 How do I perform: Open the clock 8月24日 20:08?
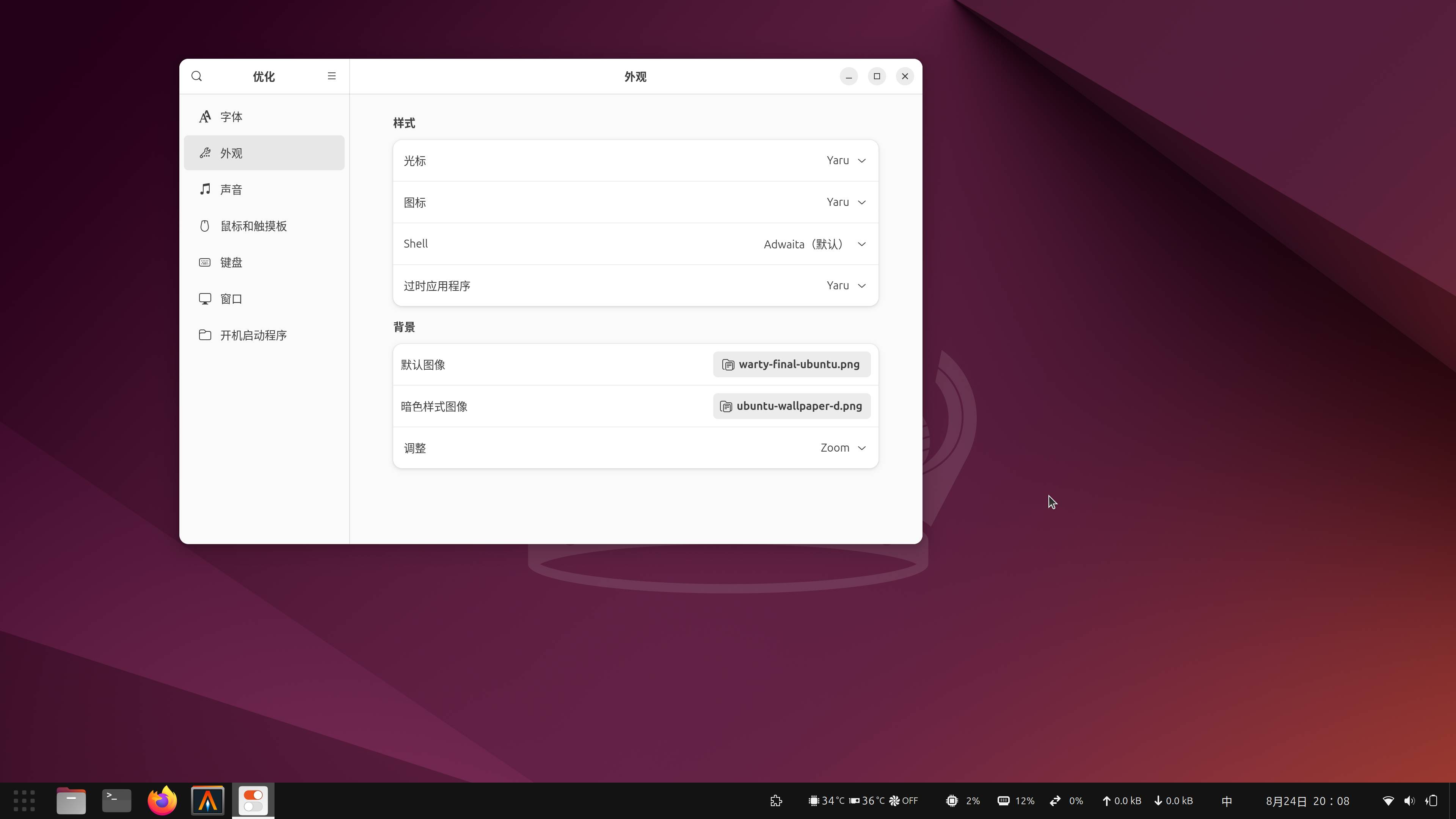coord(1307,801)
